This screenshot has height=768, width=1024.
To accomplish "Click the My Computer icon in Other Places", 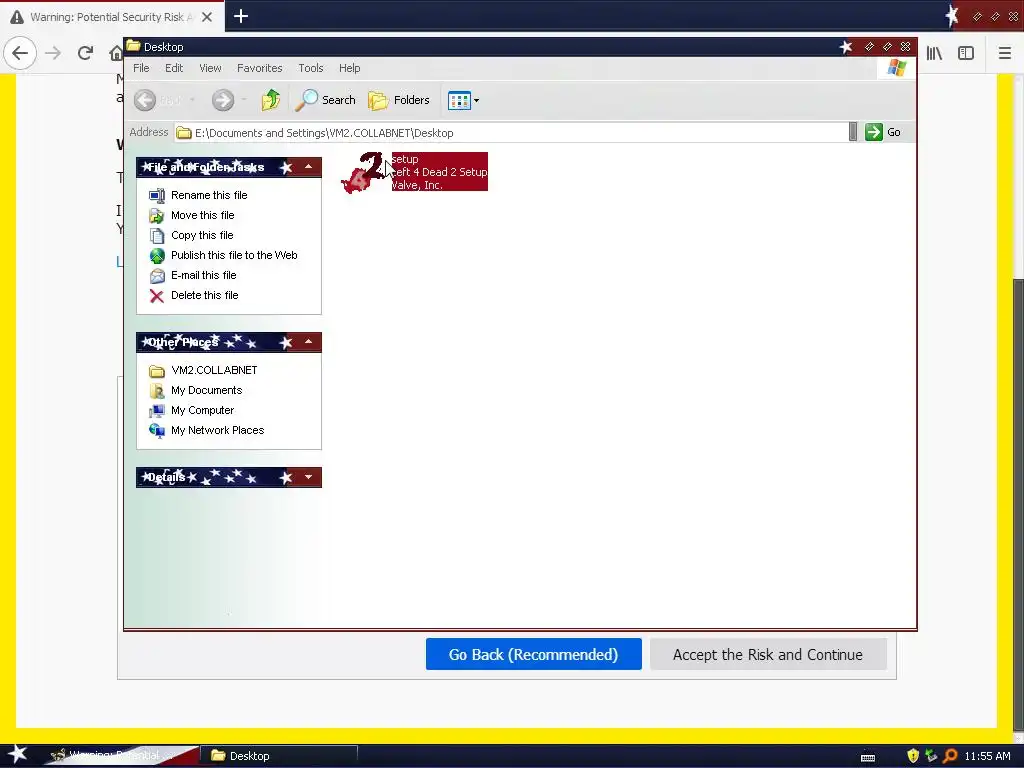I will coord(157,411).
